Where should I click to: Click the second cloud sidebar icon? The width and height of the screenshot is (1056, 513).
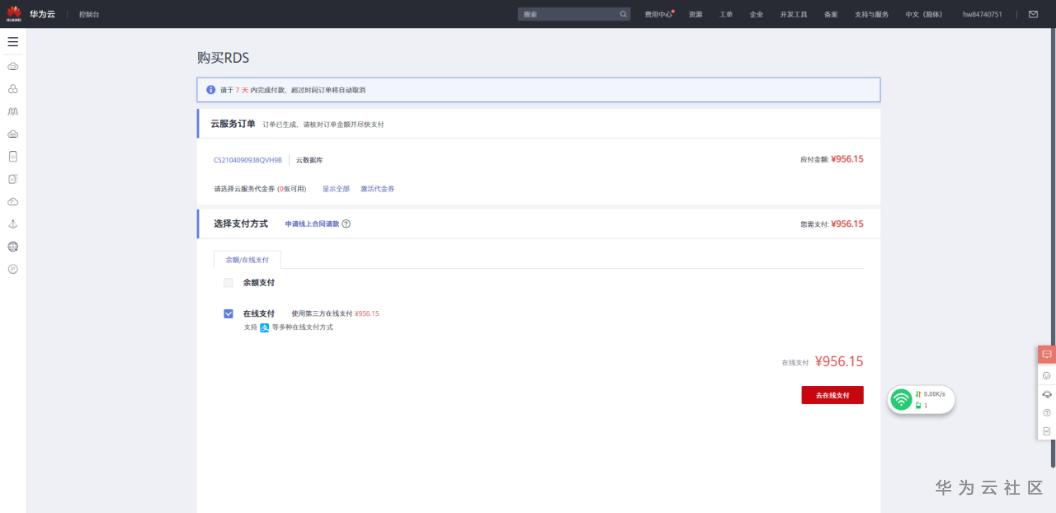pyautogui.click(x=13, y=134)
